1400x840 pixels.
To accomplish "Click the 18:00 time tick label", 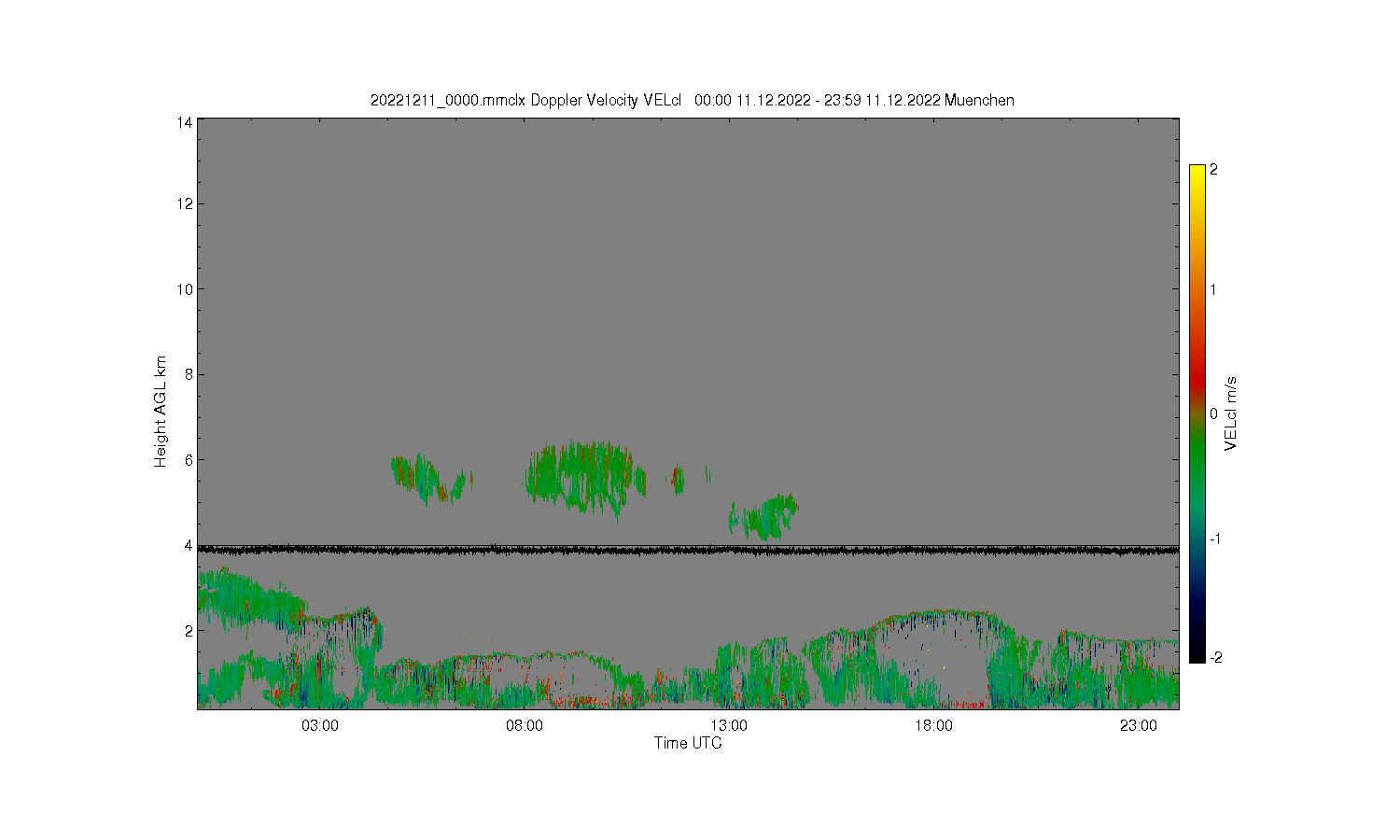I will (933, 726).
